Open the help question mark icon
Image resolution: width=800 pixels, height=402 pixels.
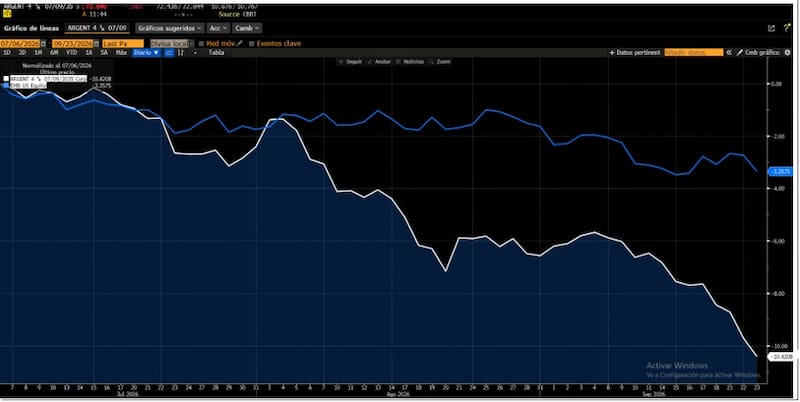pyautogui.click(x=787, y=28)
